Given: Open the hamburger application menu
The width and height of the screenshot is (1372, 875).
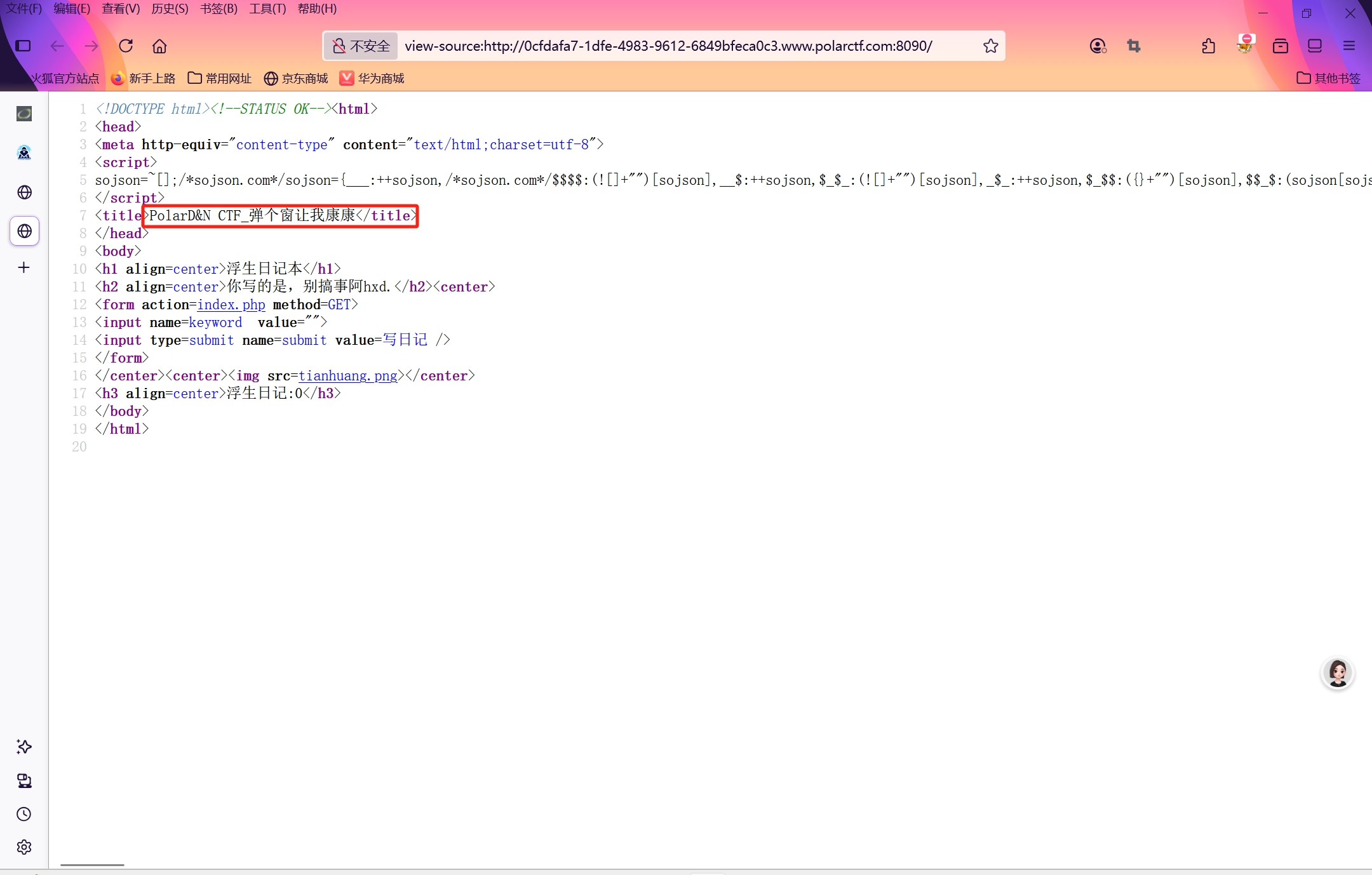Looking at the screenshot, I should click(x=1349, y=46).
